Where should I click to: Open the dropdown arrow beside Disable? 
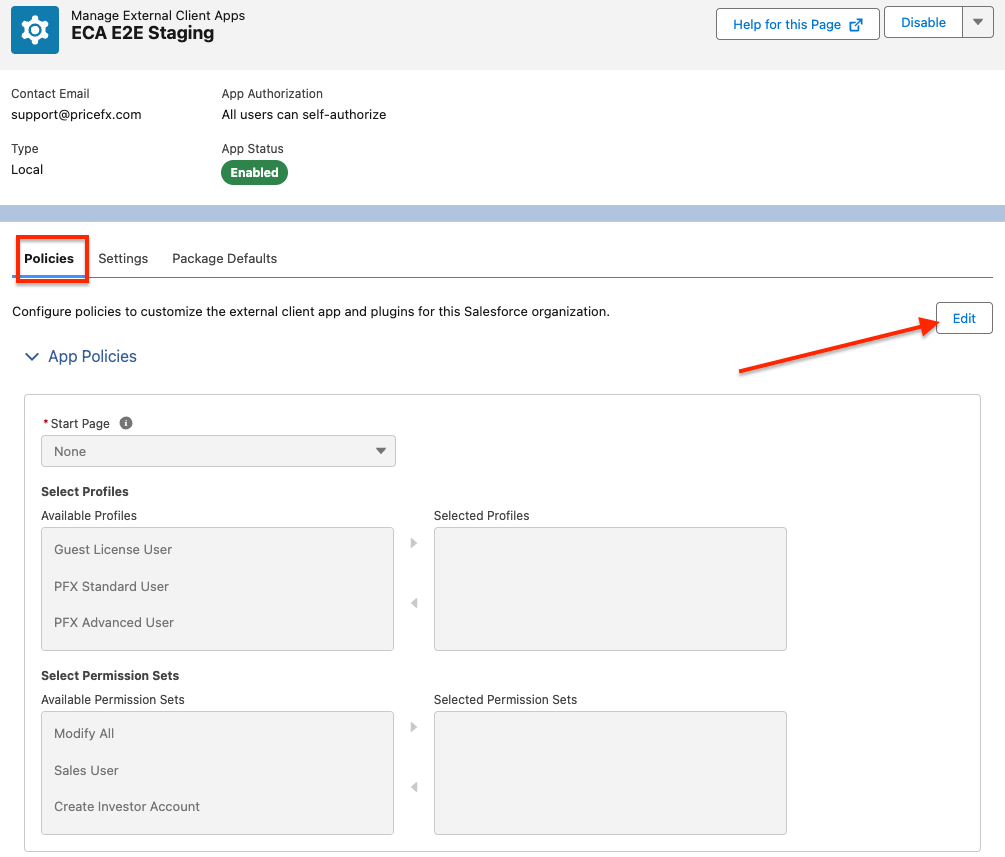tap(977, 24)
